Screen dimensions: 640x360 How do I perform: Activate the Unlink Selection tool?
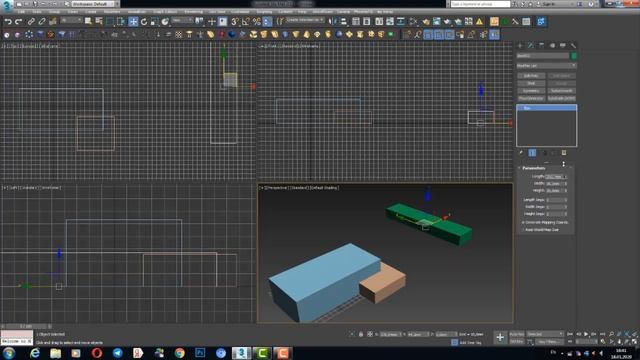point(42,21)
